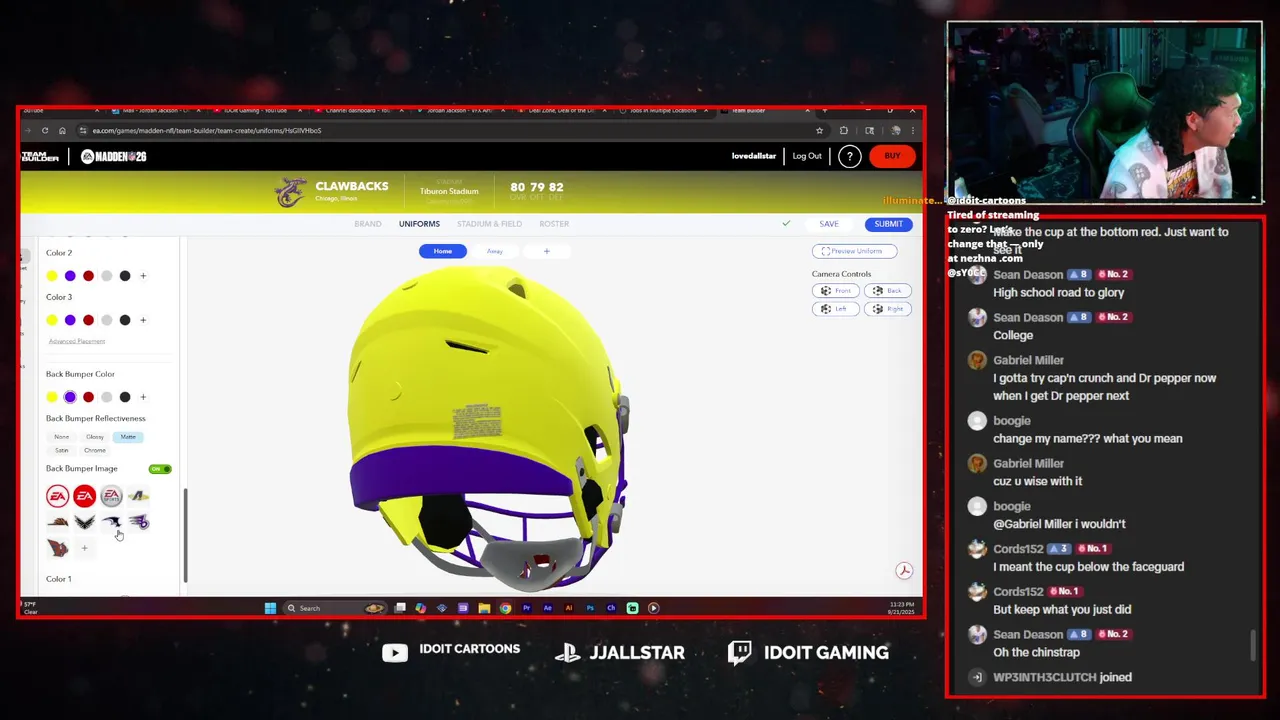Click the left panel vertical scrollbar
Image resolution: width=1280 pixels, height=720 pixels.
185,535
